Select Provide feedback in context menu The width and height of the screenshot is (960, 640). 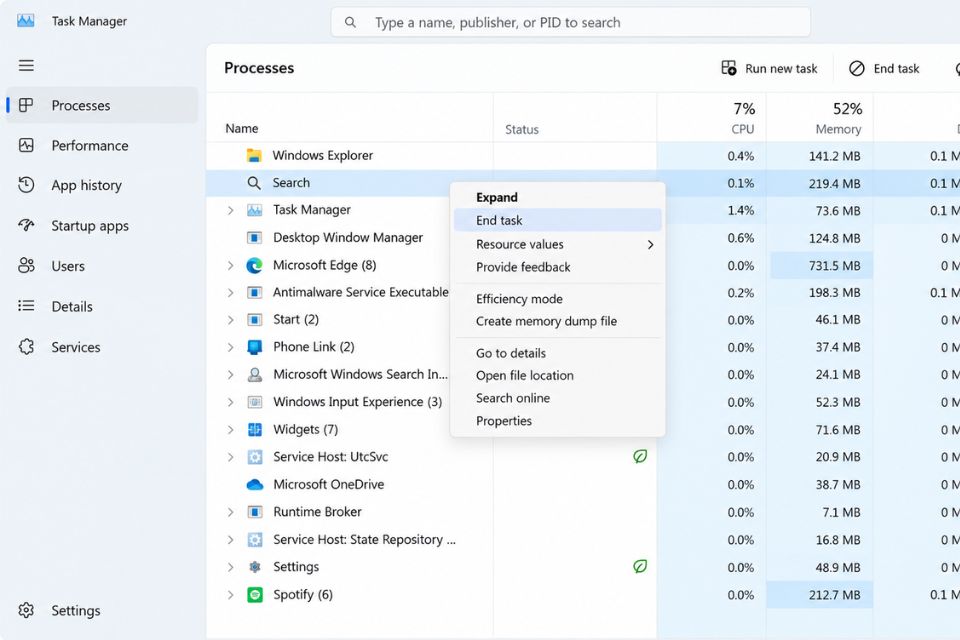558,267
